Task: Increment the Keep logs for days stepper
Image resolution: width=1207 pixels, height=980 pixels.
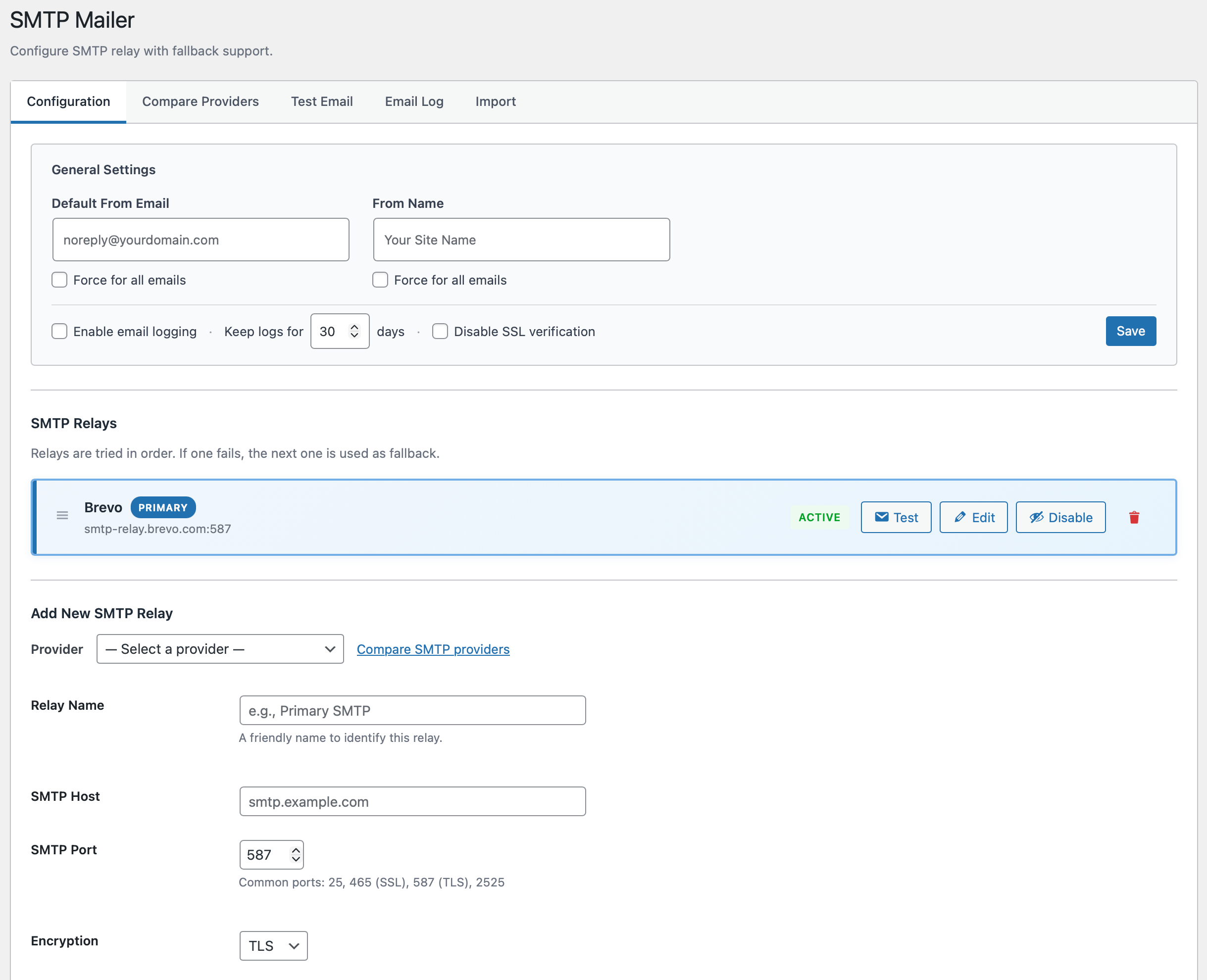Action: tap(355, 326)
